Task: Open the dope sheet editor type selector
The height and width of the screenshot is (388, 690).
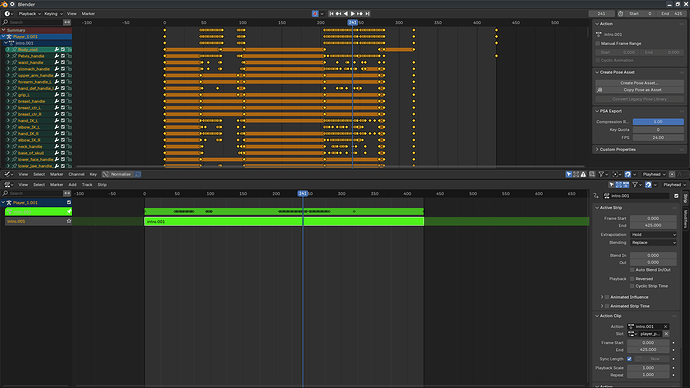Action: point(8,14)
